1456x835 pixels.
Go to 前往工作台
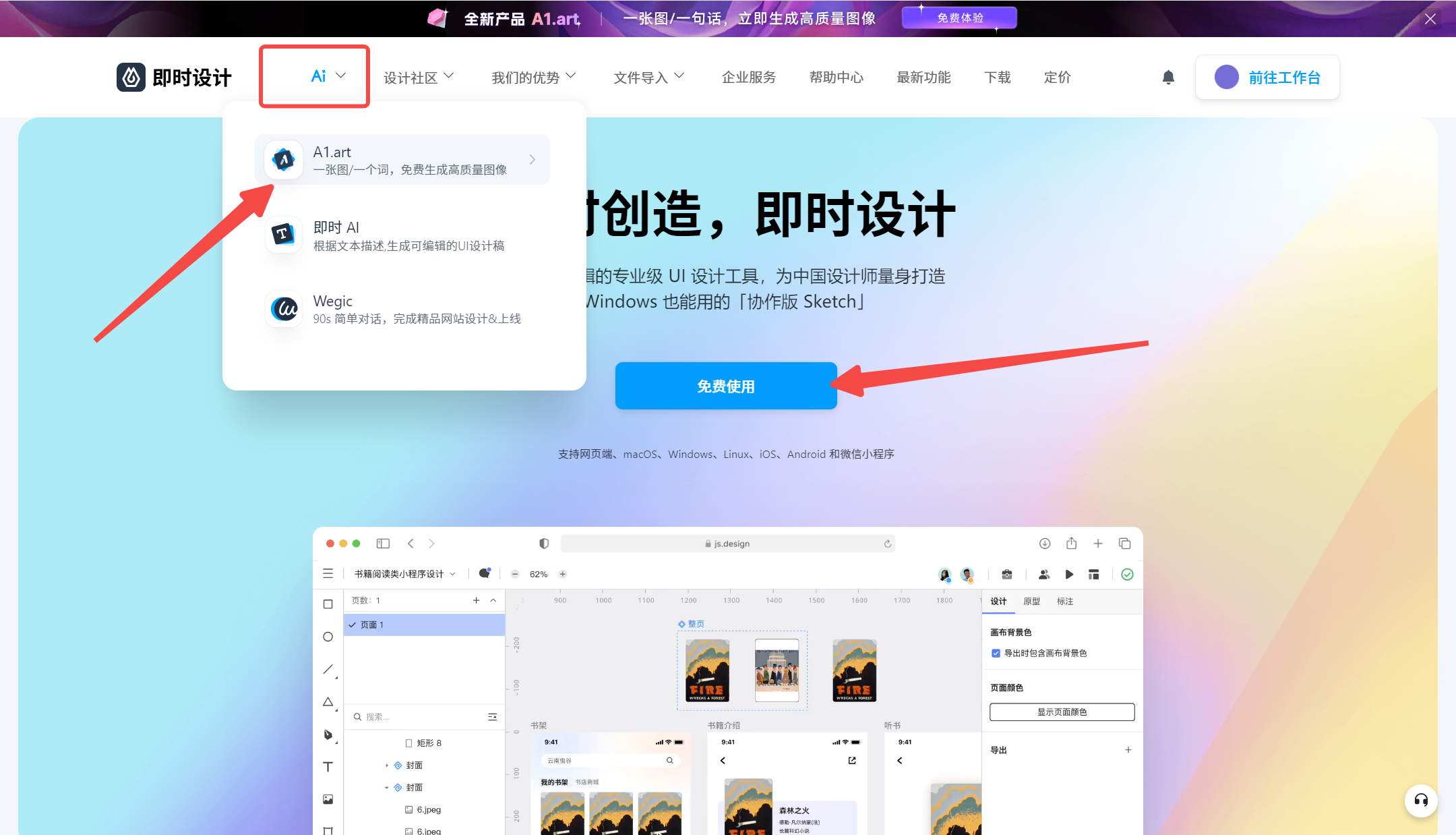coord(1267,78)
